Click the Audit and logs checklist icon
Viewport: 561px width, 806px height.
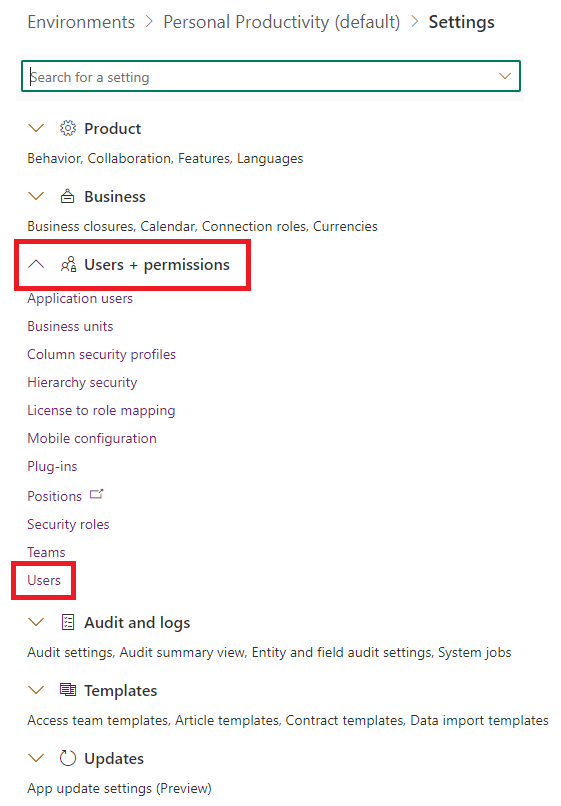[68, 622]
